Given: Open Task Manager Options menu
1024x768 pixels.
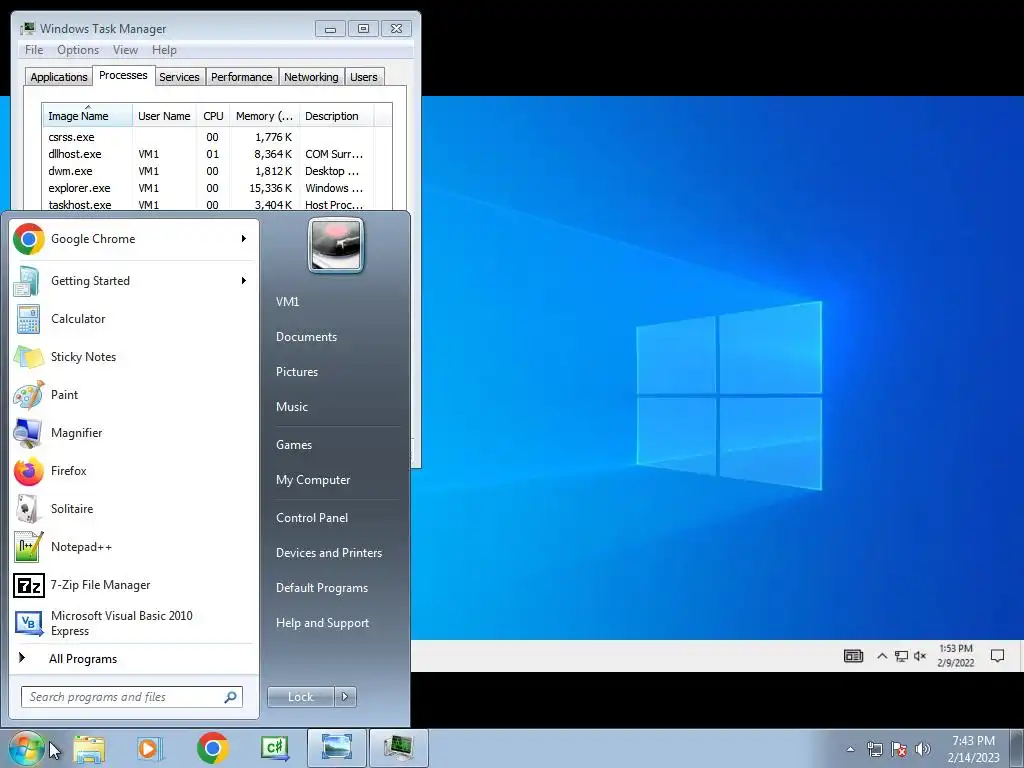Looking at the screenshot, I should point(78,50).
